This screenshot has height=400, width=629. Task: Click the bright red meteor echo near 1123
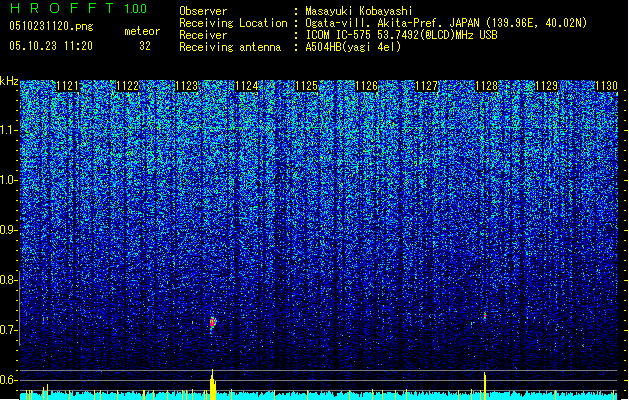point(213,322)
